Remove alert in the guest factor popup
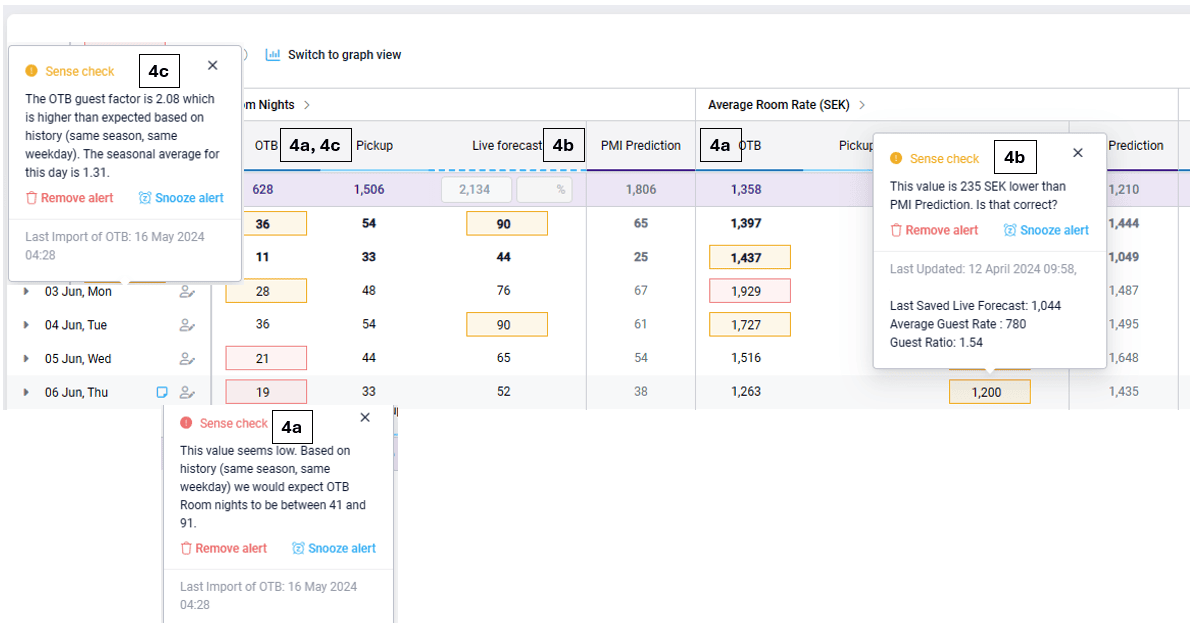The width and height of the screenshot is (1193, 623). (x=70, y=198)
